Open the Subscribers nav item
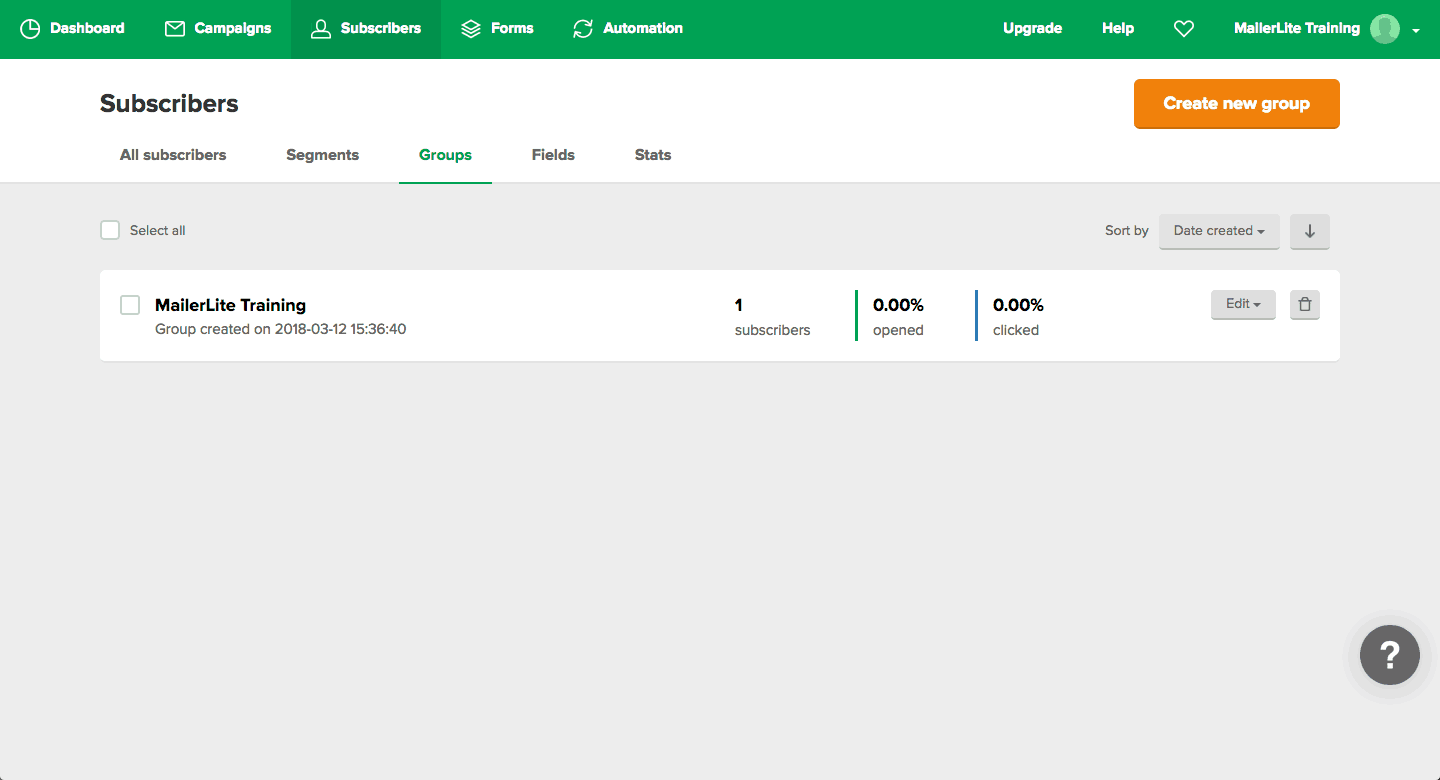 coord(366,29)
